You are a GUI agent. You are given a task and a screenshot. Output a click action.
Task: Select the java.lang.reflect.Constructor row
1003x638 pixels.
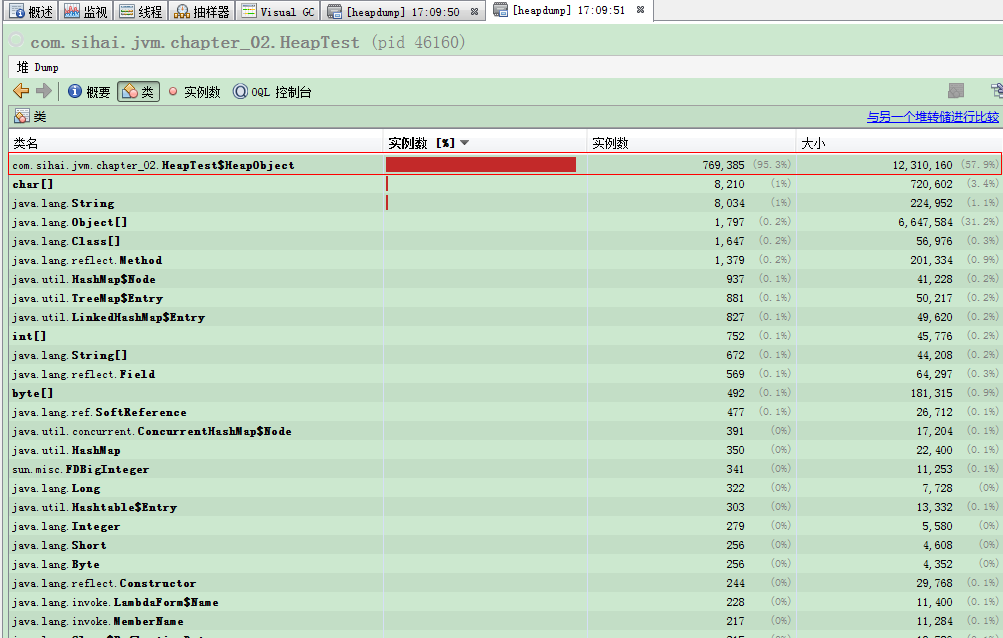pos(505,583)
